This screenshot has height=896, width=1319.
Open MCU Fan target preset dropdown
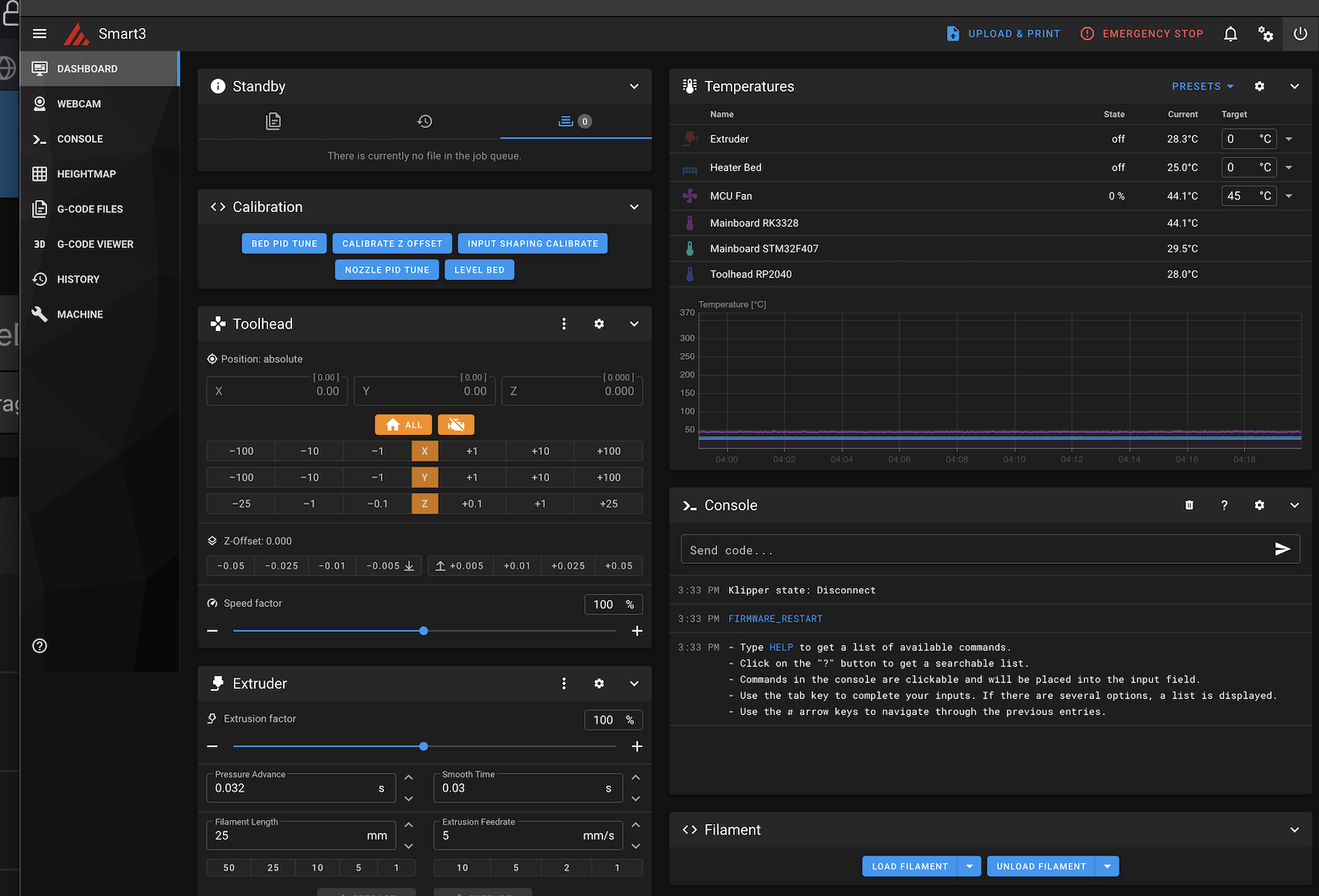(x=1289, y=196)
